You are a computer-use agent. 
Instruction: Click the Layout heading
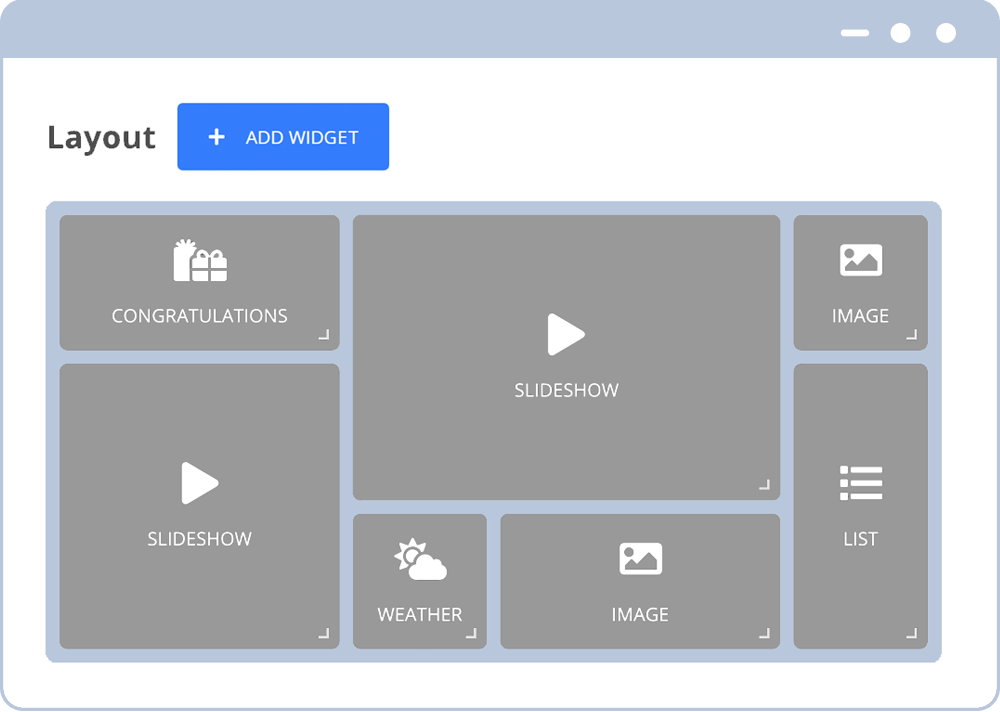click(101, 138)
